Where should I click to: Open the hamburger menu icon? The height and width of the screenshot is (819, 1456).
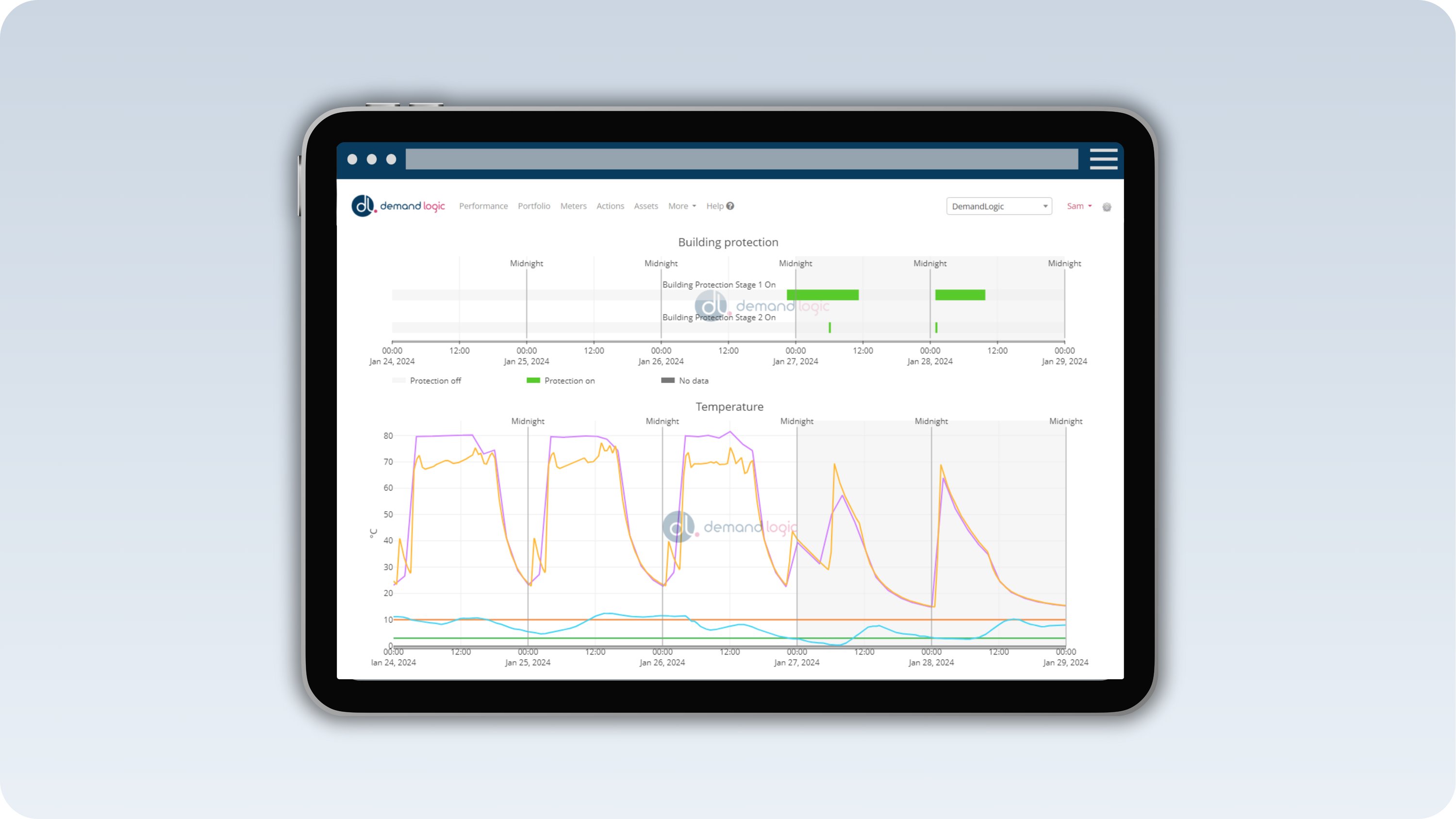1103,160
